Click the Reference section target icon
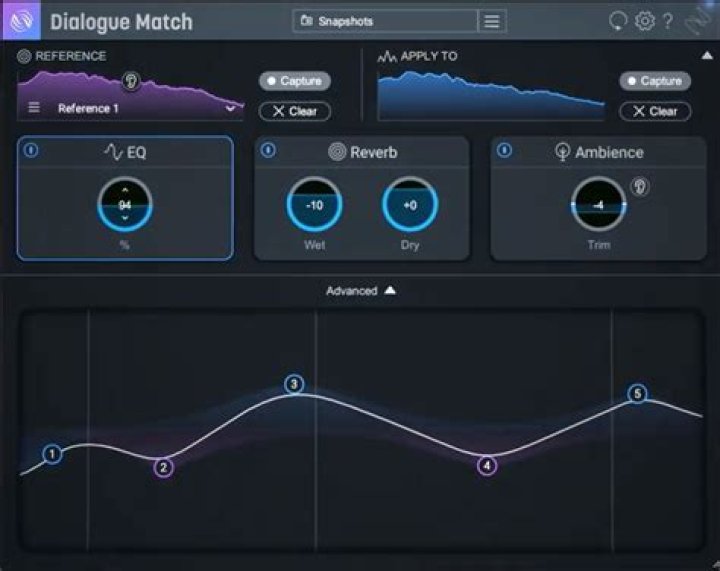 tap(24, 56)
